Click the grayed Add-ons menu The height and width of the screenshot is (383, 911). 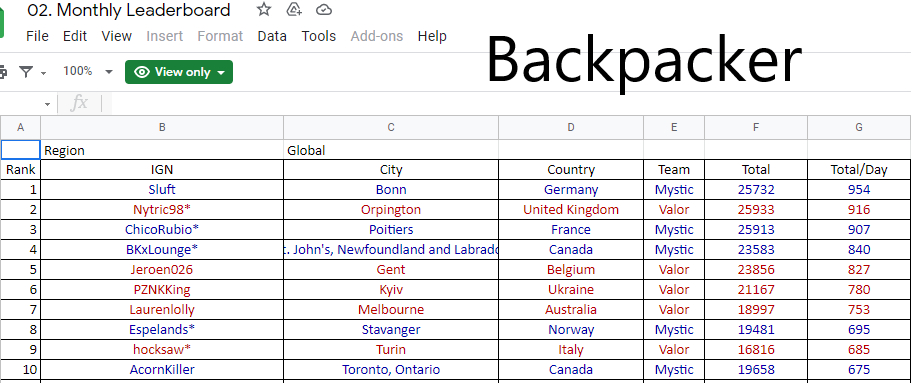(x=376, y=36)
